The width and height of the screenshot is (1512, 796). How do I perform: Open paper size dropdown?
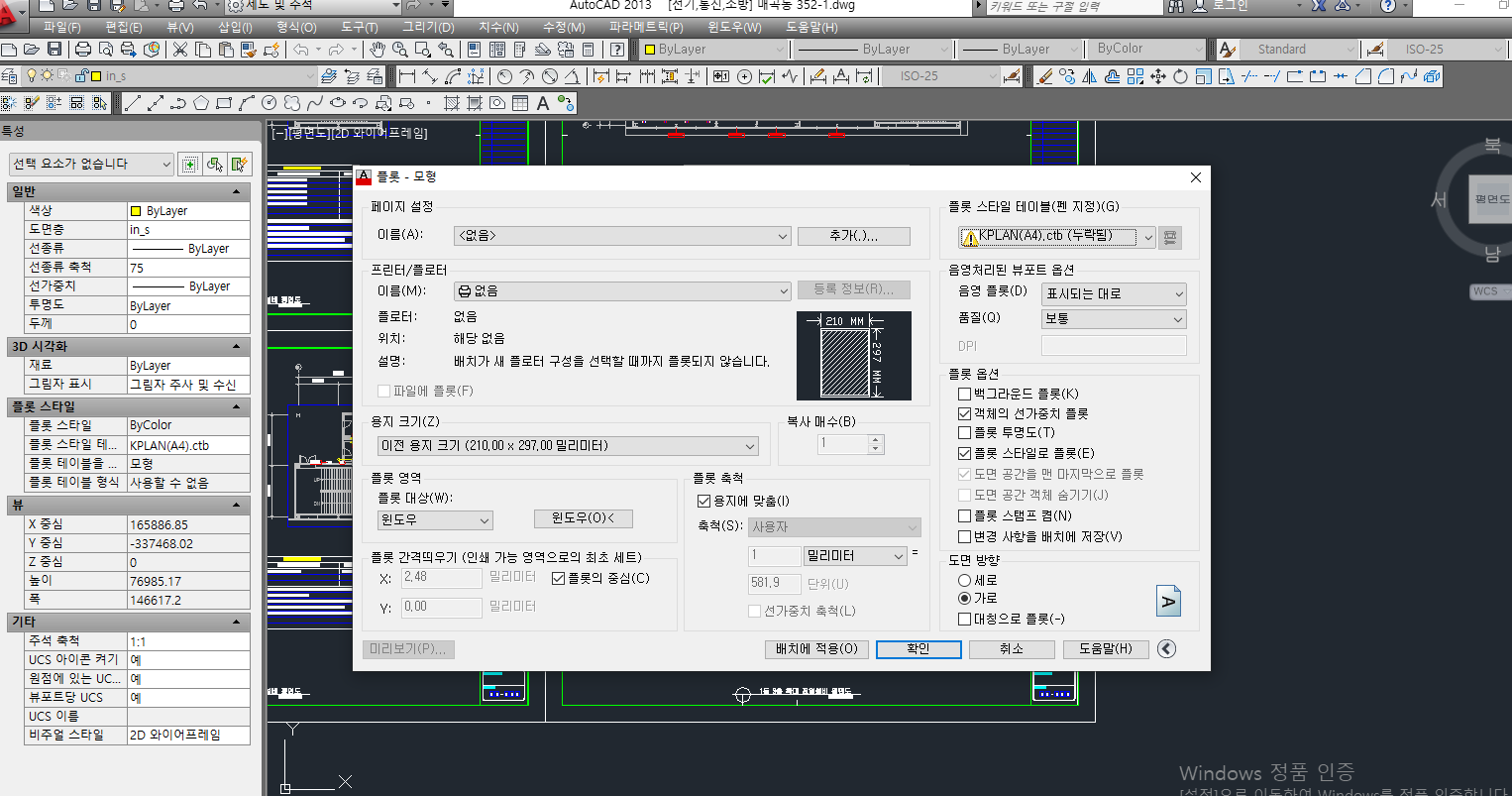click(568, 446)
